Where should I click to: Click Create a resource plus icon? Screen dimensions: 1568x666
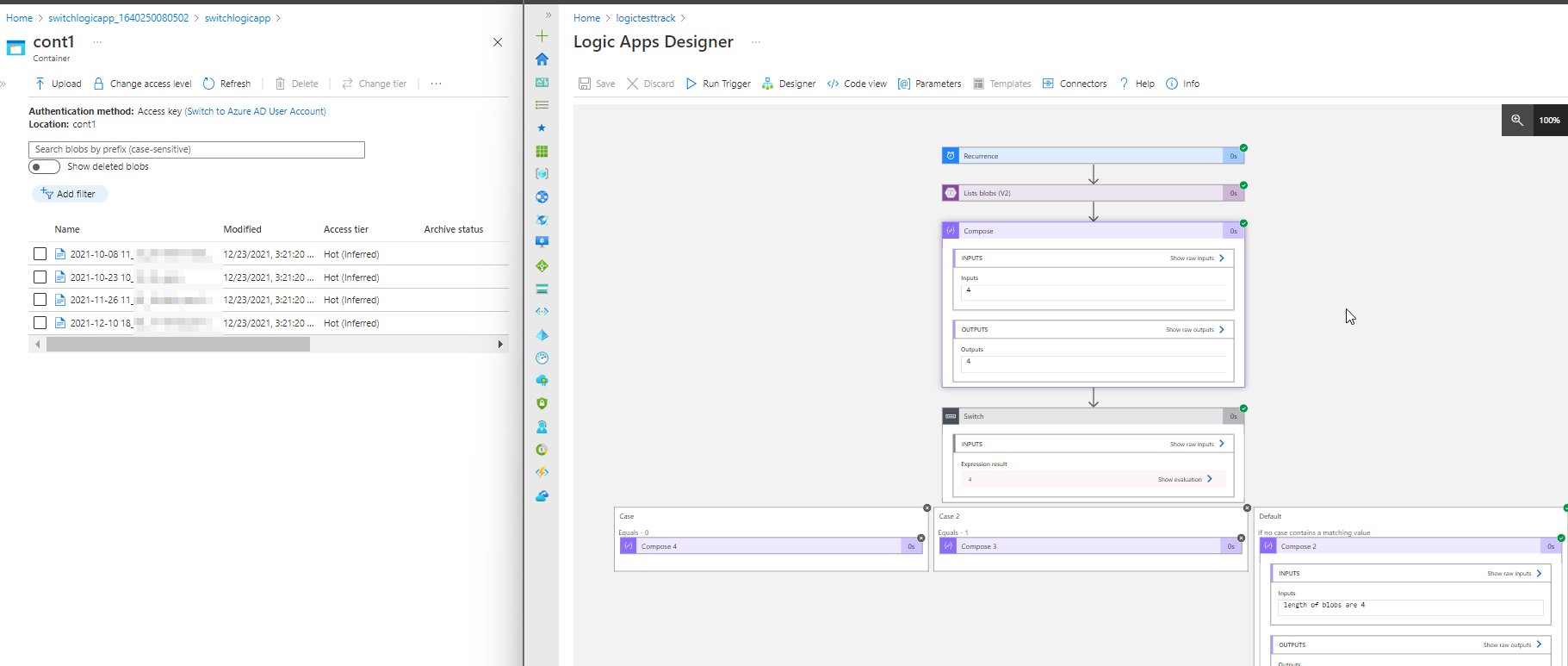542,36
